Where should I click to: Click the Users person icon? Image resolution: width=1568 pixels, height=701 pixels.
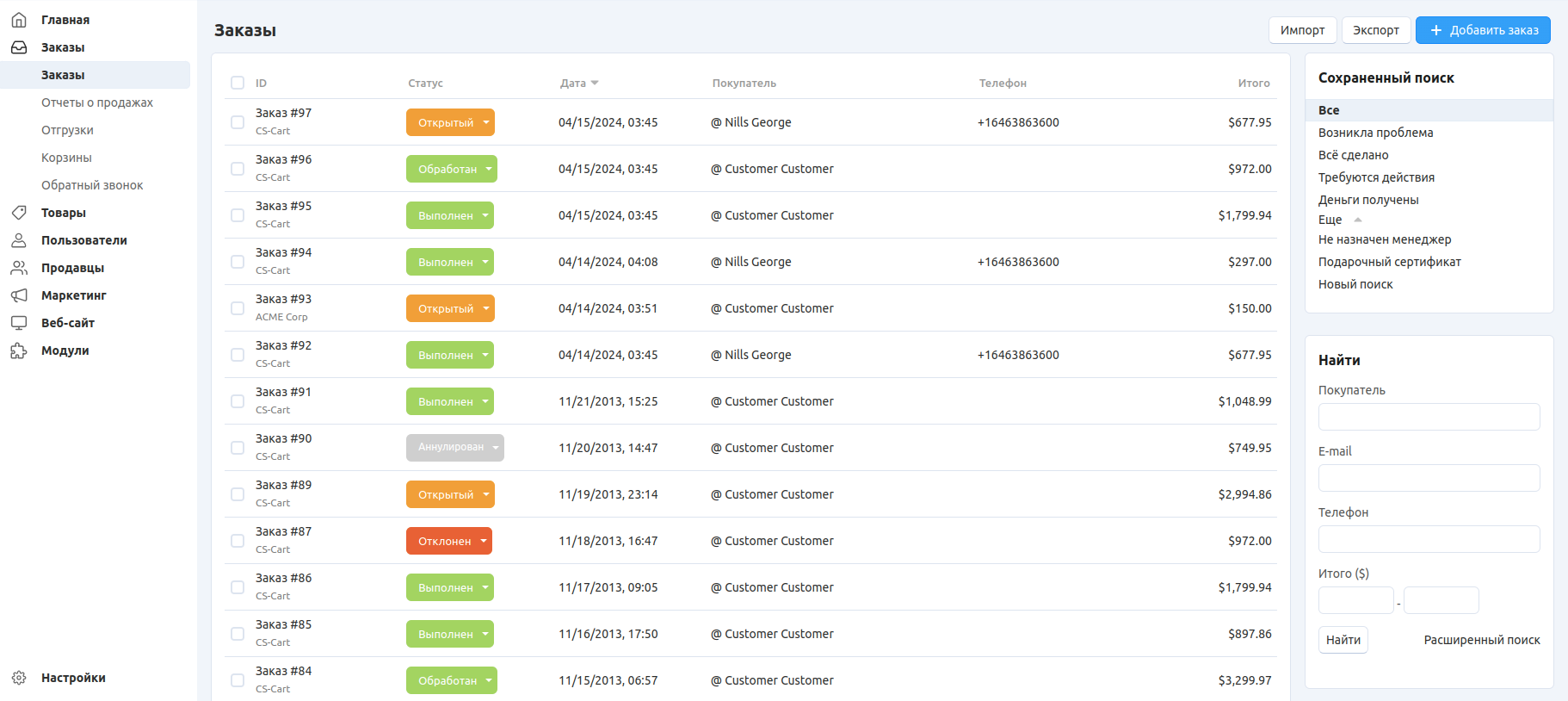point(19,240)
